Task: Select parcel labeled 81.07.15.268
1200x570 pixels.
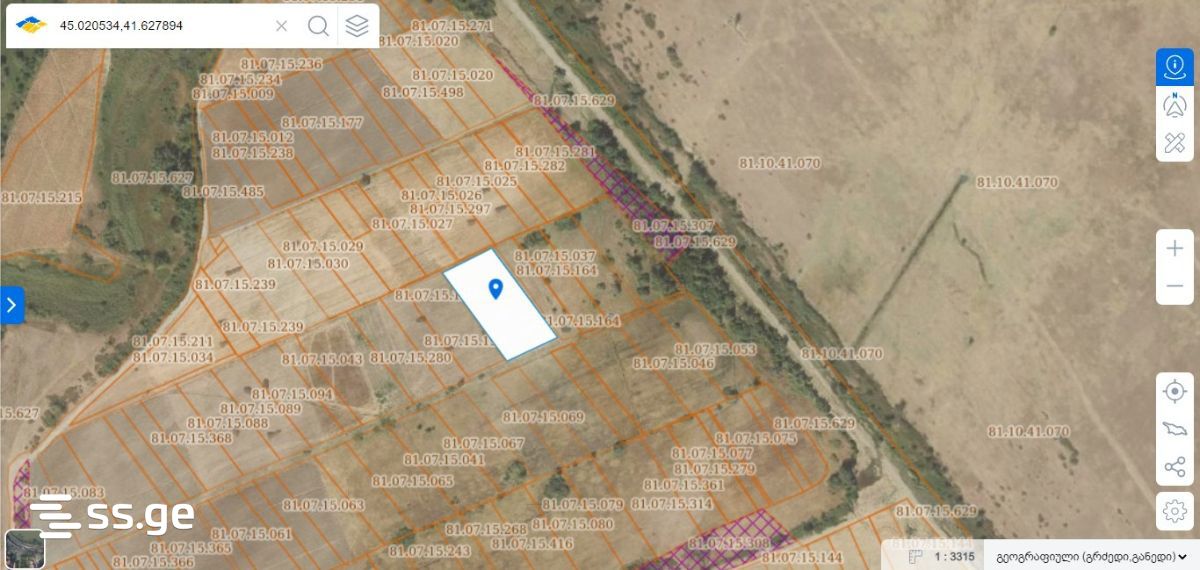Action: click(x=486, y=529)
